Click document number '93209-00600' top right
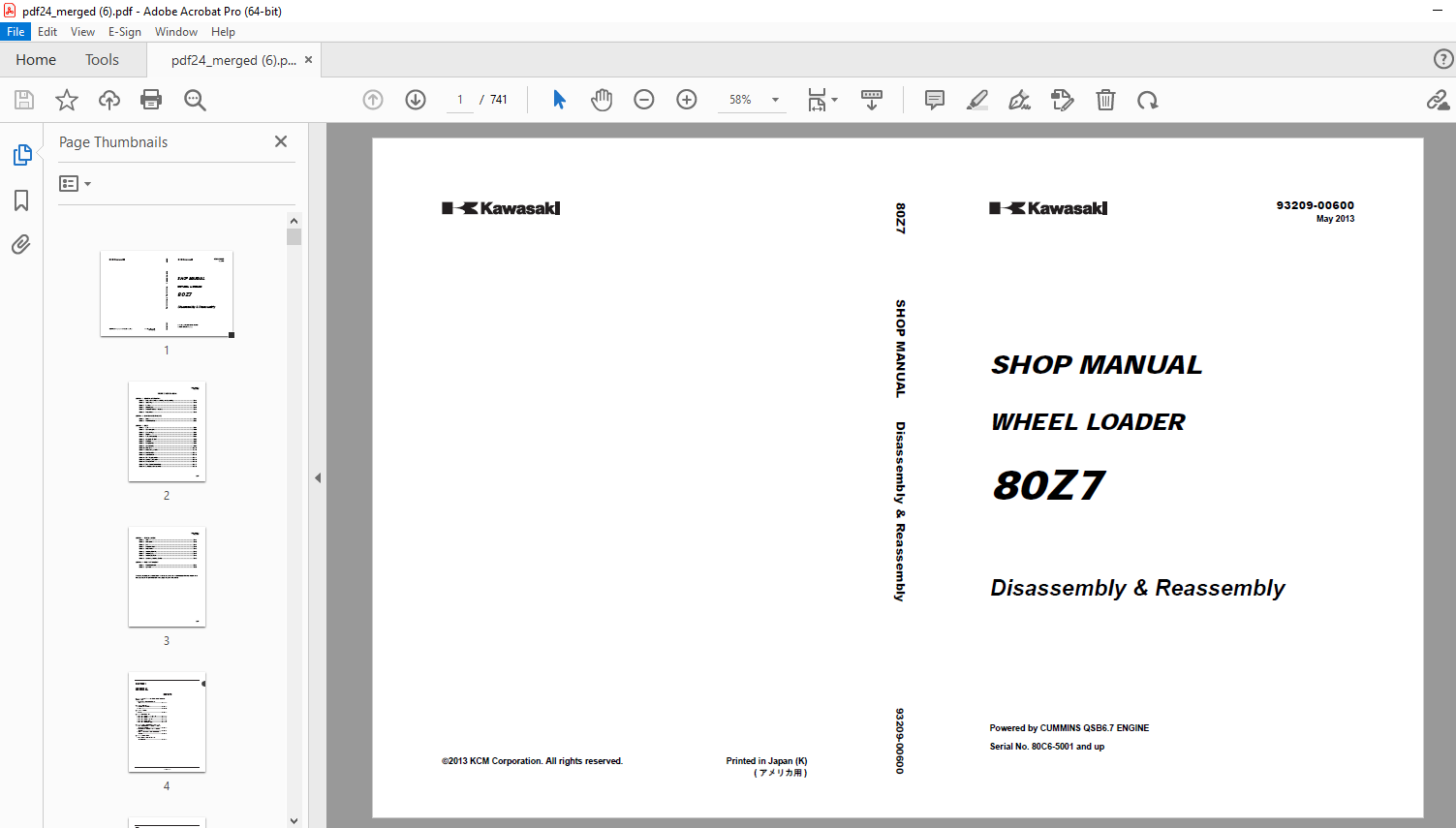1456x828 pixels. click(x=1316, y=205)
